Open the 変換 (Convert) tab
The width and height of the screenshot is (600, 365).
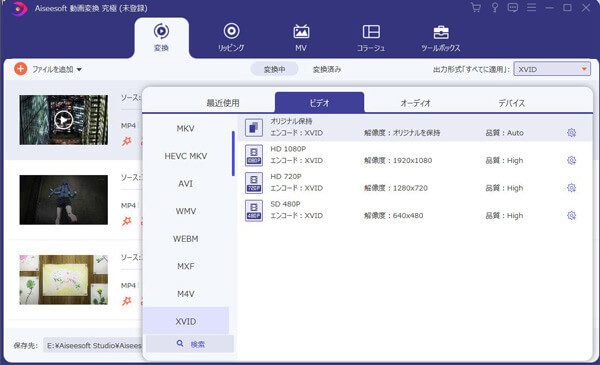pyautogui.click(x=161, y=38)
